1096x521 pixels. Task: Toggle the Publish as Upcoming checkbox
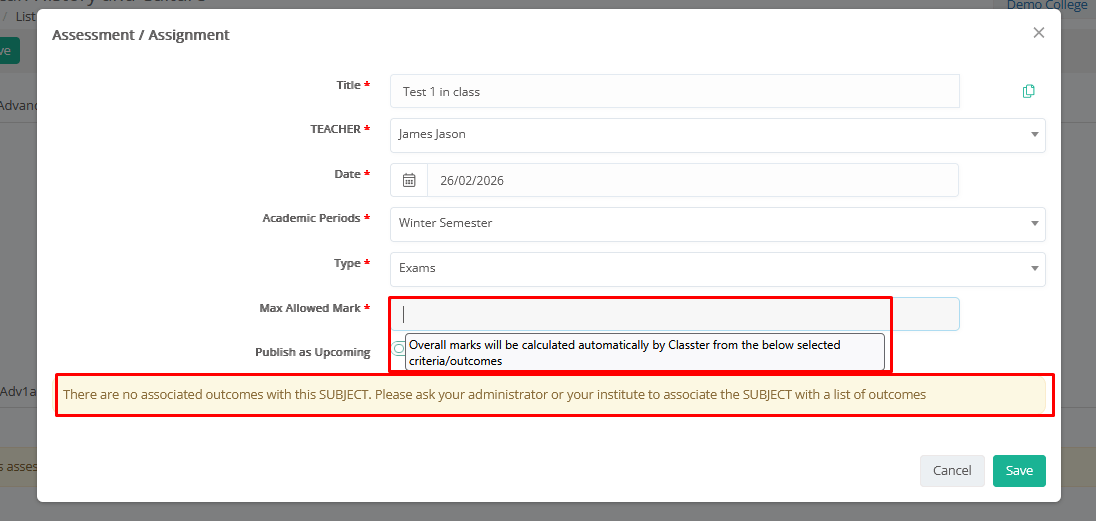coord(399,349)
